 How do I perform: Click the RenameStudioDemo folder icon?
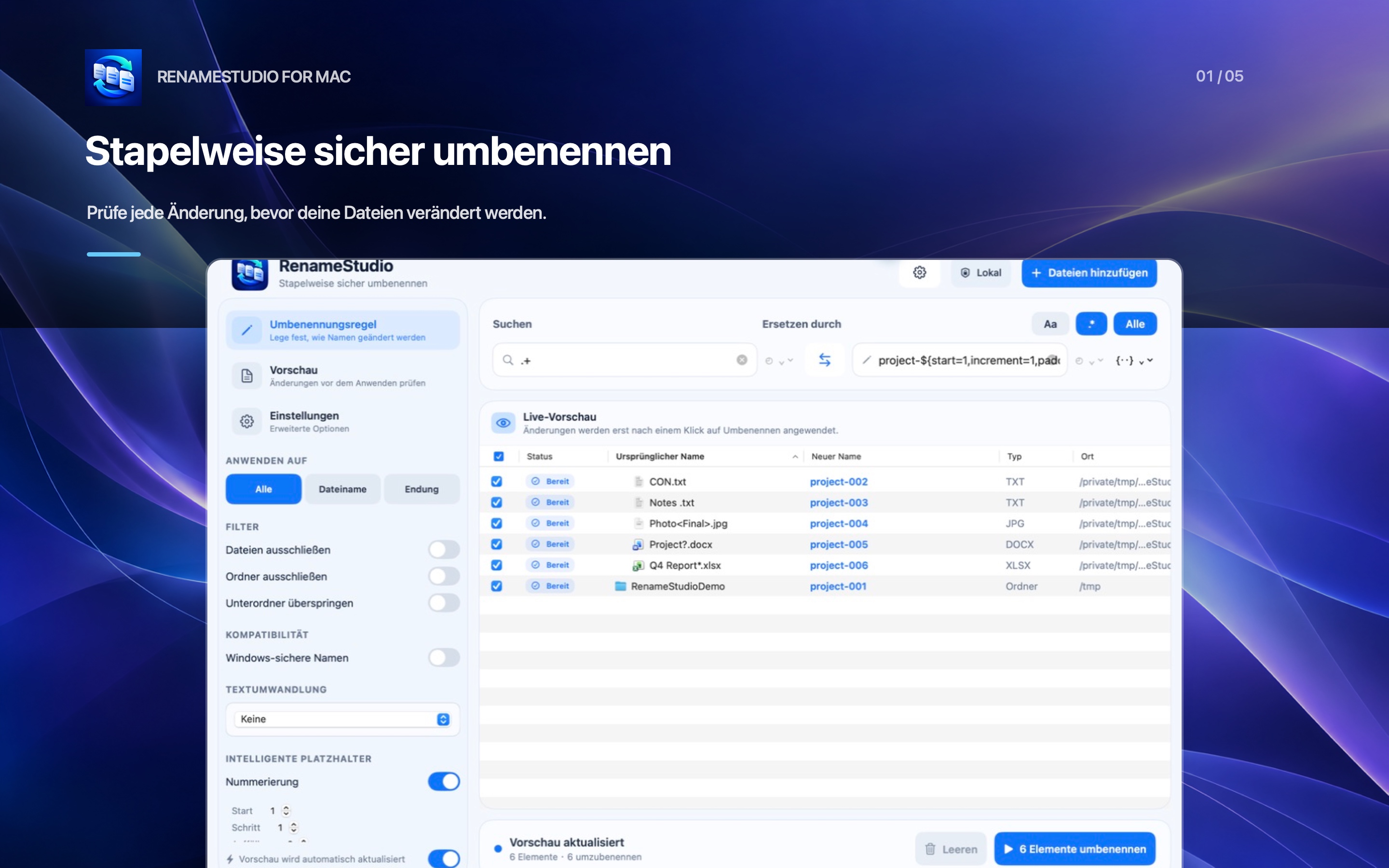[x=620, y=586]
